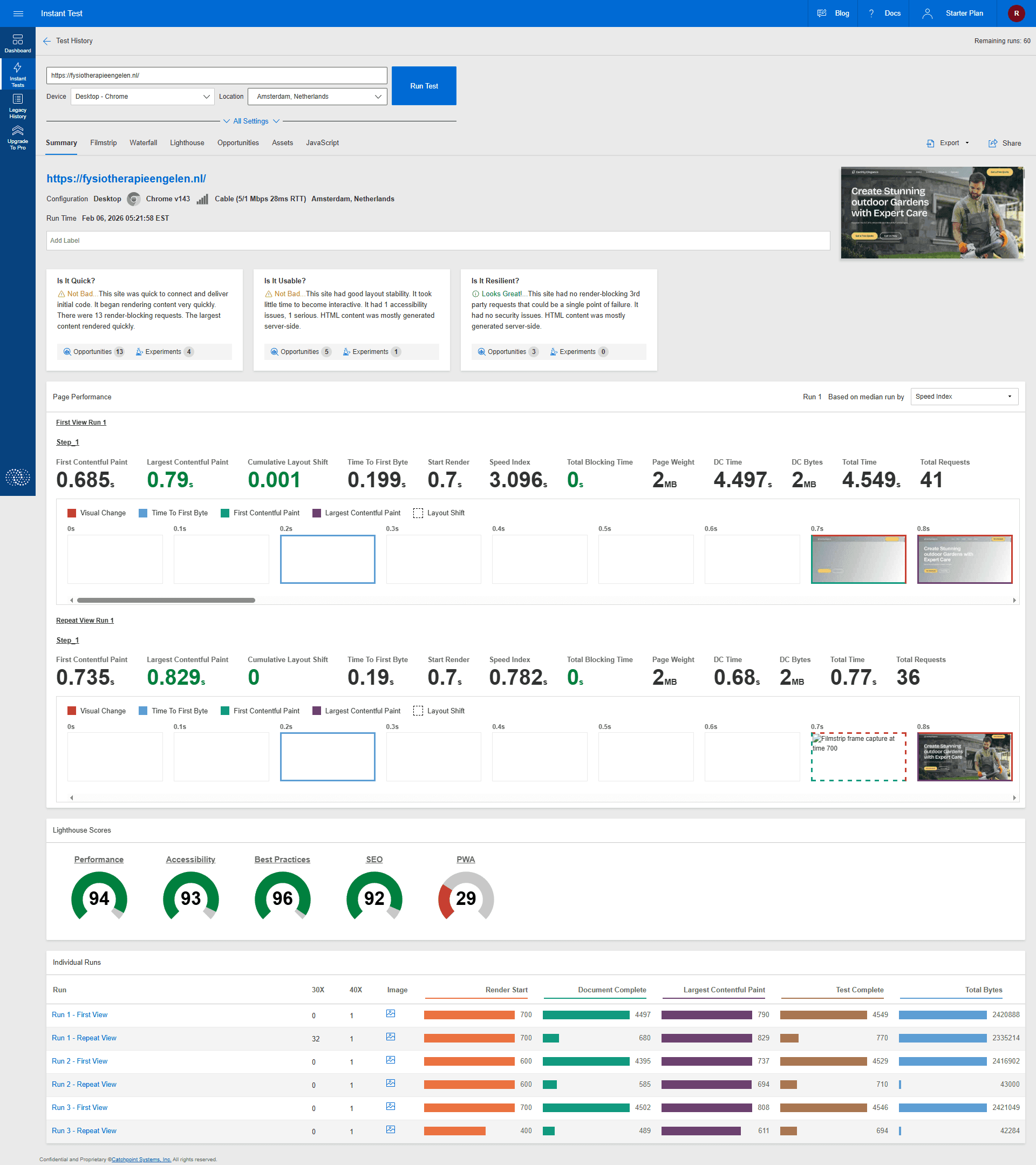Open the Run 2 - Repeat View link

(x=84, y=1084)
